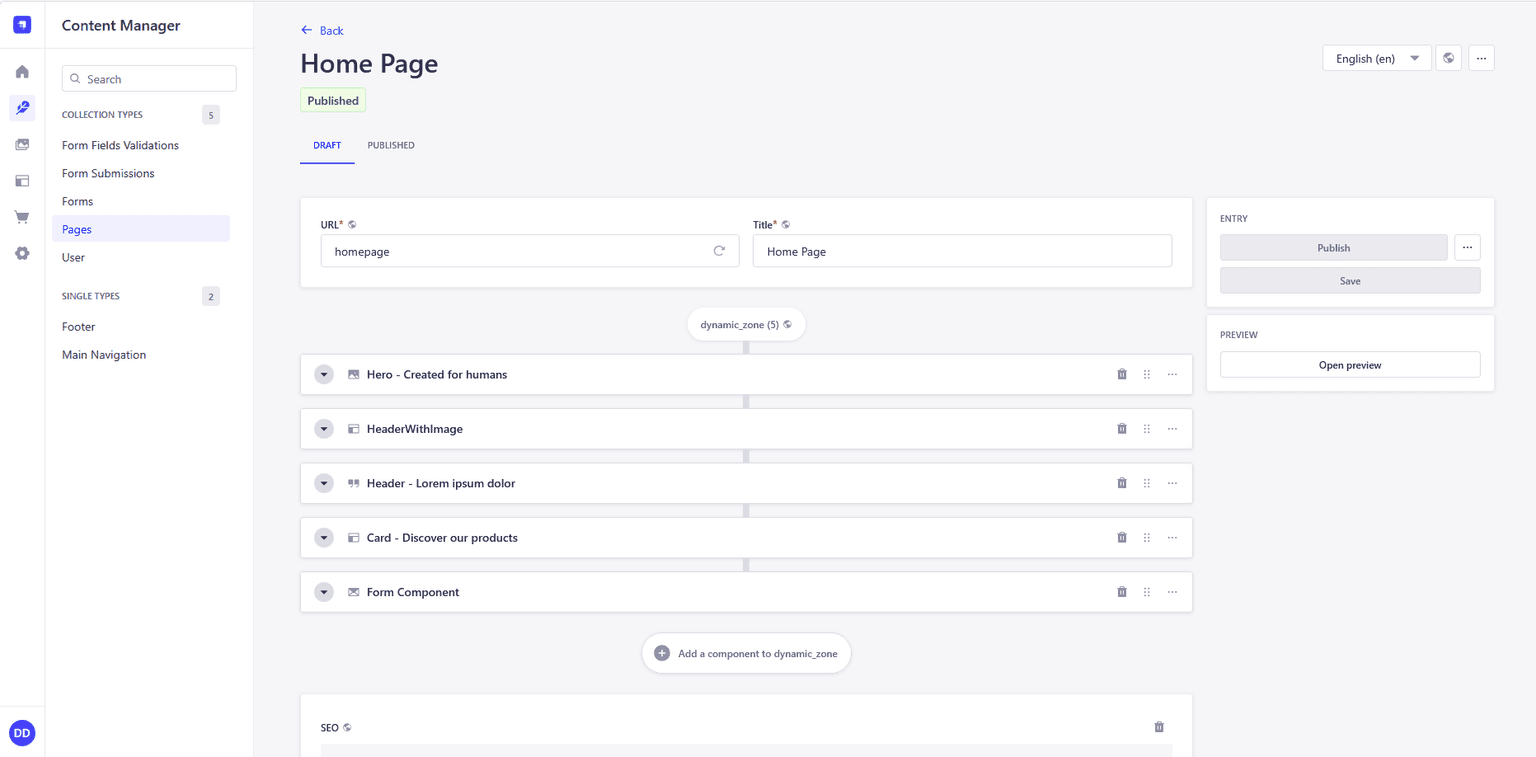Open more actions on Form Component row

(1172, 592)
